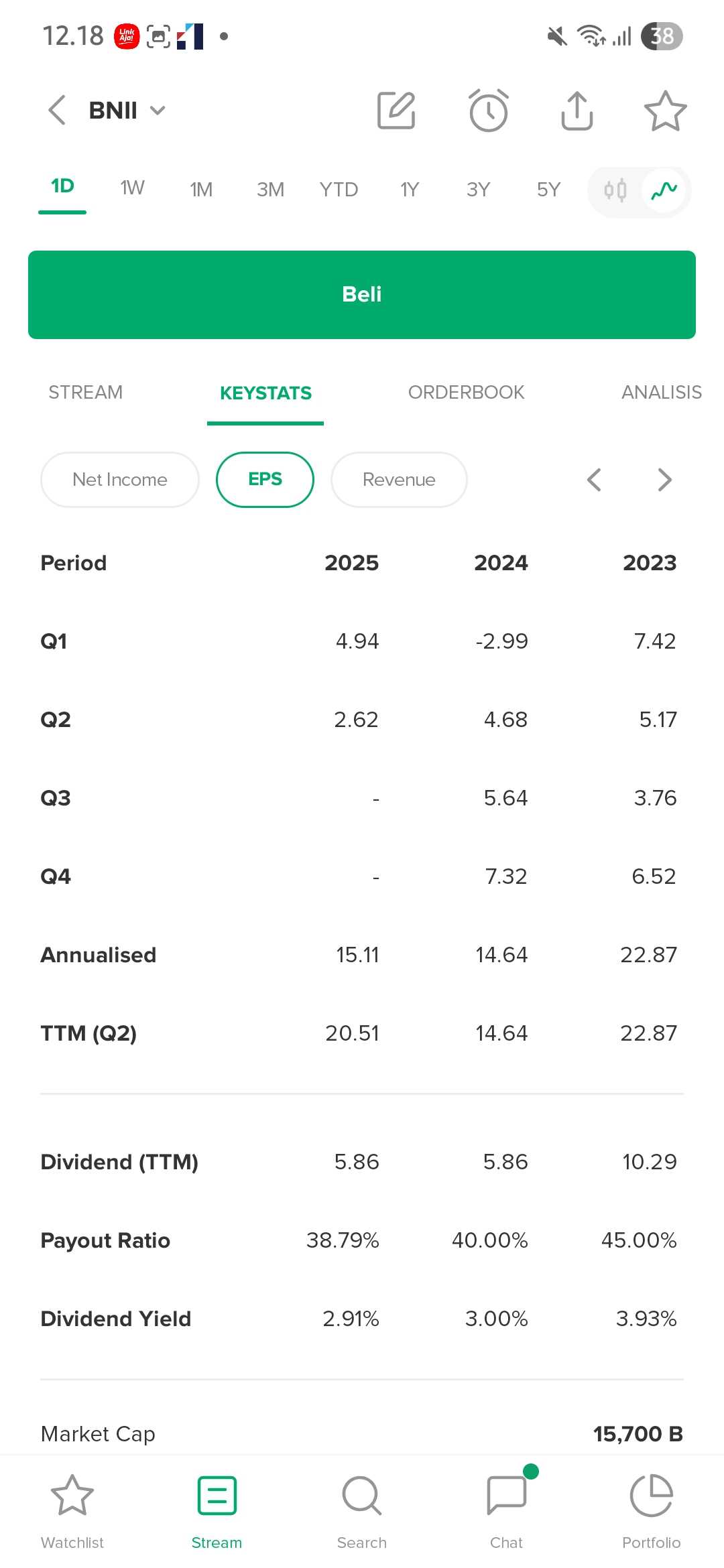
Task: Tap the back arrow icon
Action: point(58,110)
